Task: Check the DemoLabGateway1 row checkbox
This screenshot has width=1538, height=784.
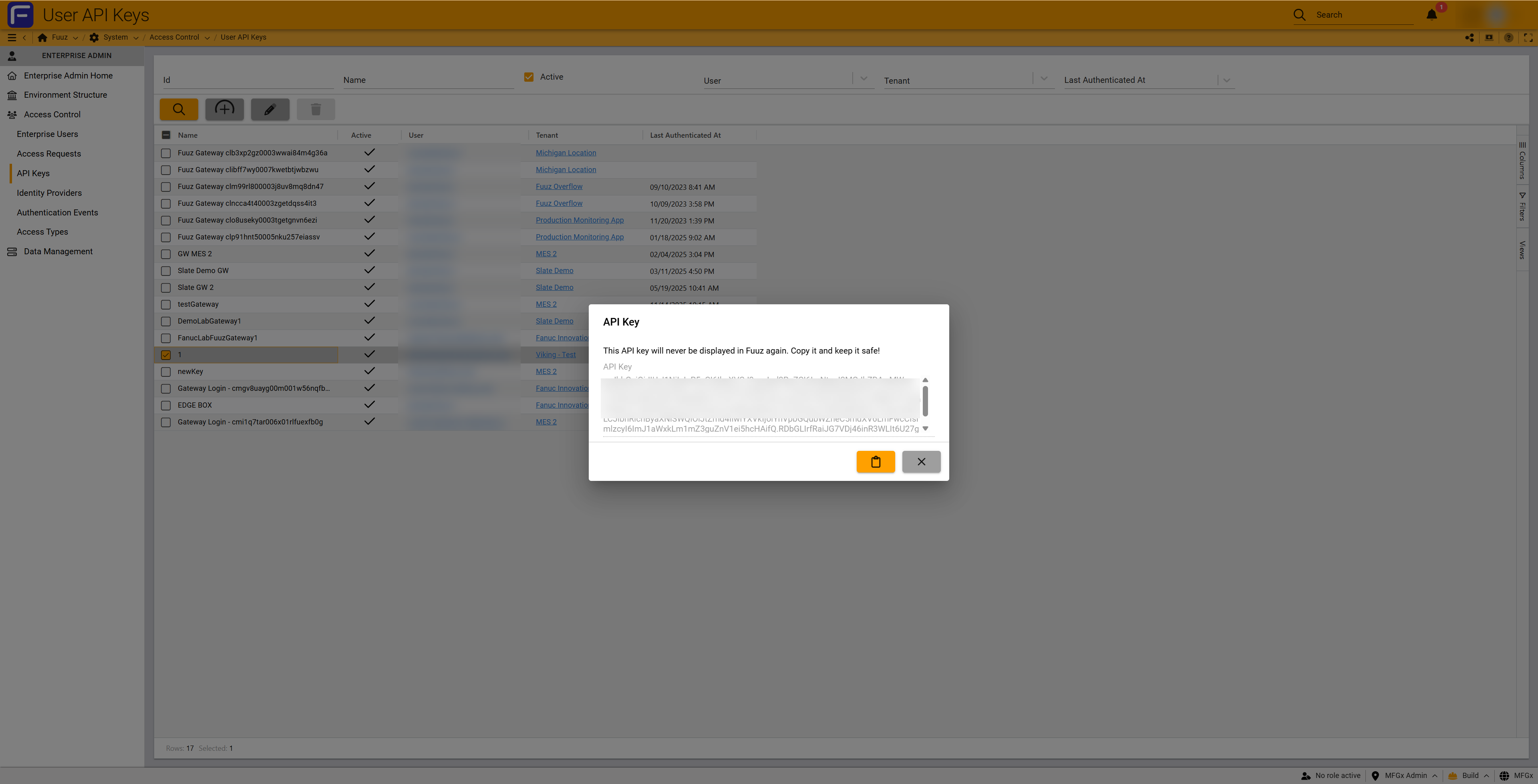Action: pyautogui.click(x=166, y=321)
